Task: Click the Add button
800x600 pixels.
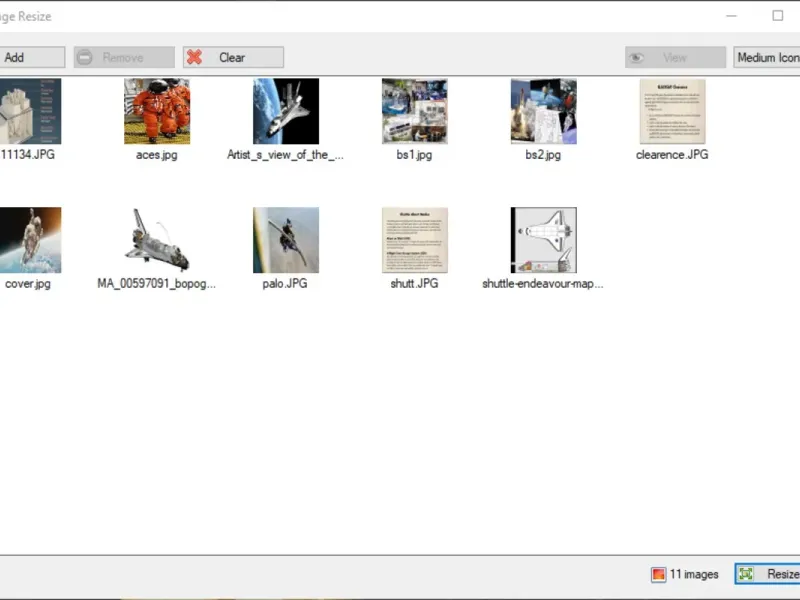Action: pos(32,57)
